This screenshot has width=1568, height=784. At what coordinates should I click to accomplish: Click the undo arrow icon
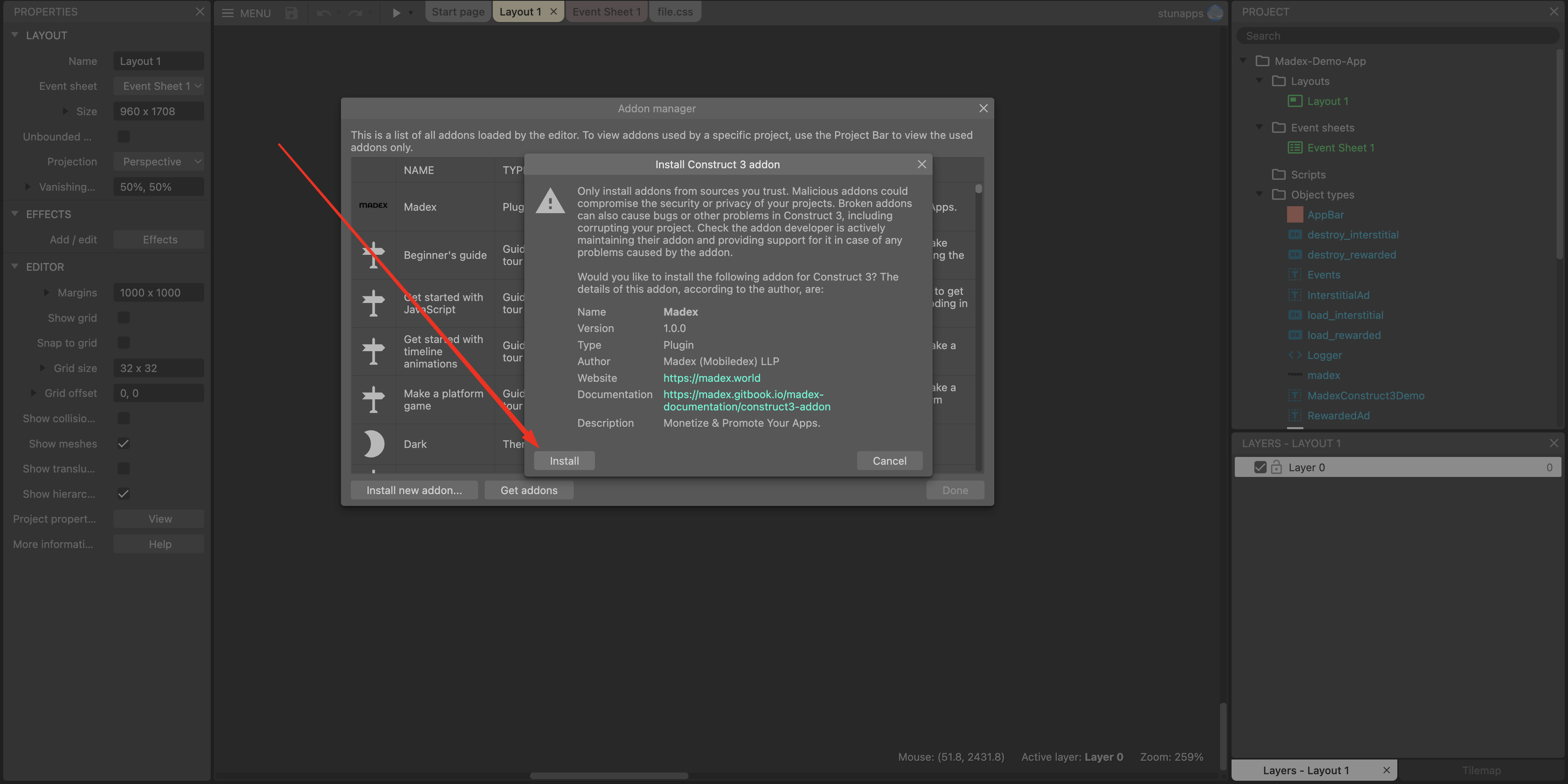323,13
